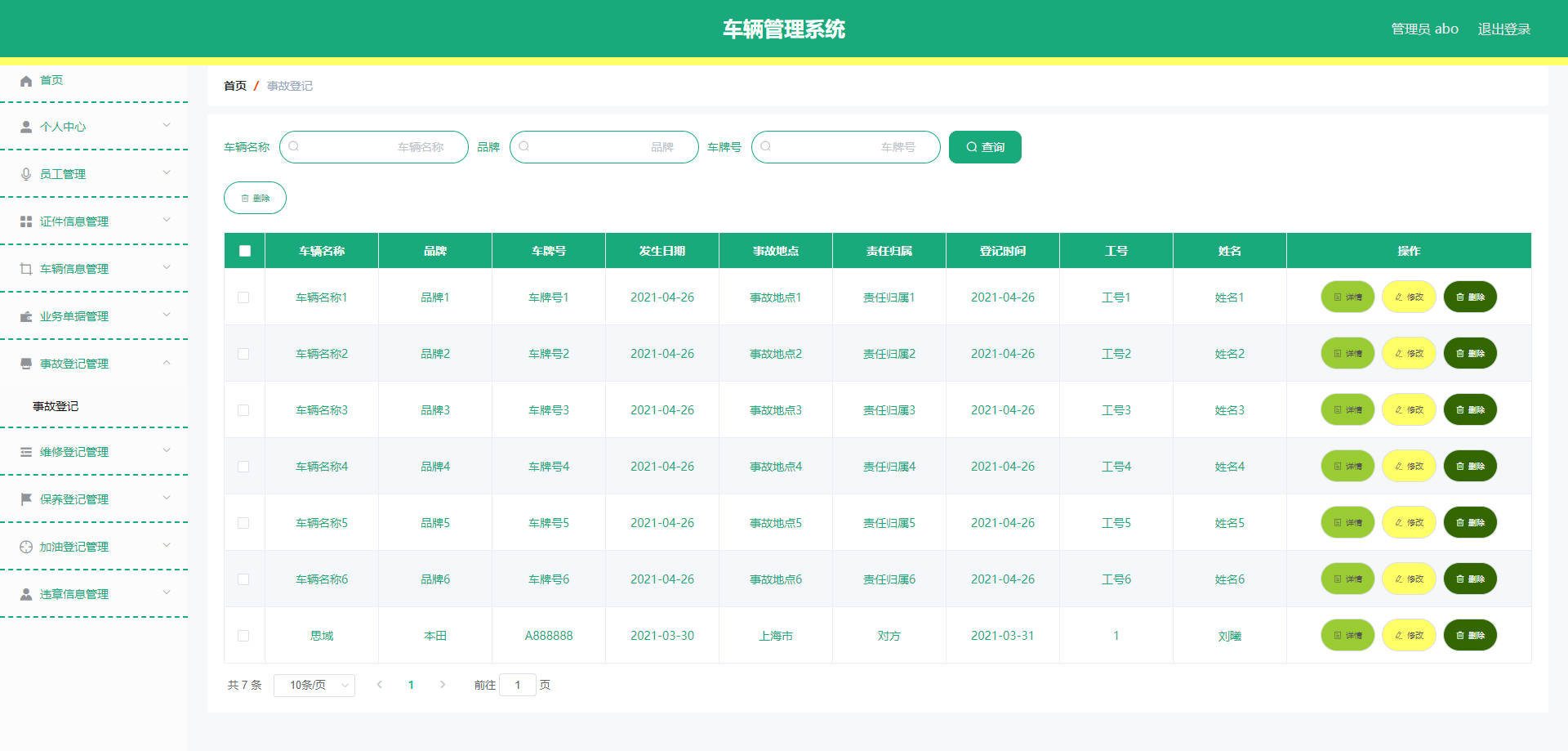The height and width of the screenshot is (751, 1568).
Task: Expand the 保养登记管理 menu chevron
Action: tap(167, 498)
